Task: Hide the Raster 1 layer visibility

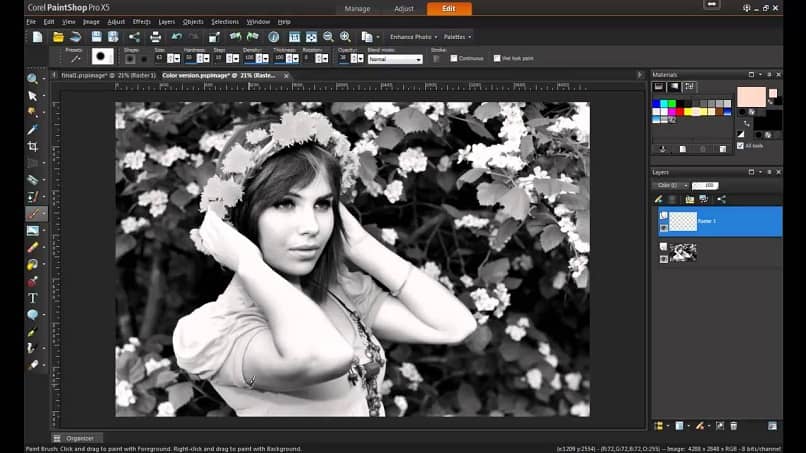Action: tap(664, 215)
